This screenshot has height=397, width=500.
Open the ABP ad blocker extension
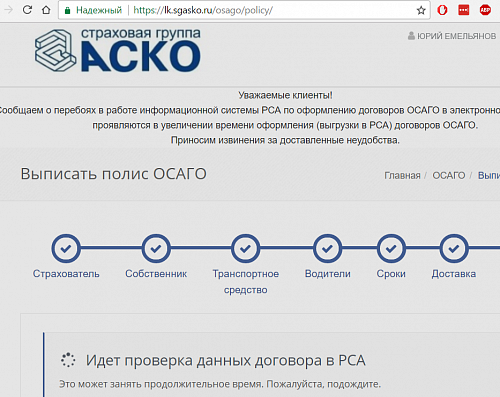click(x=485, y=10)
